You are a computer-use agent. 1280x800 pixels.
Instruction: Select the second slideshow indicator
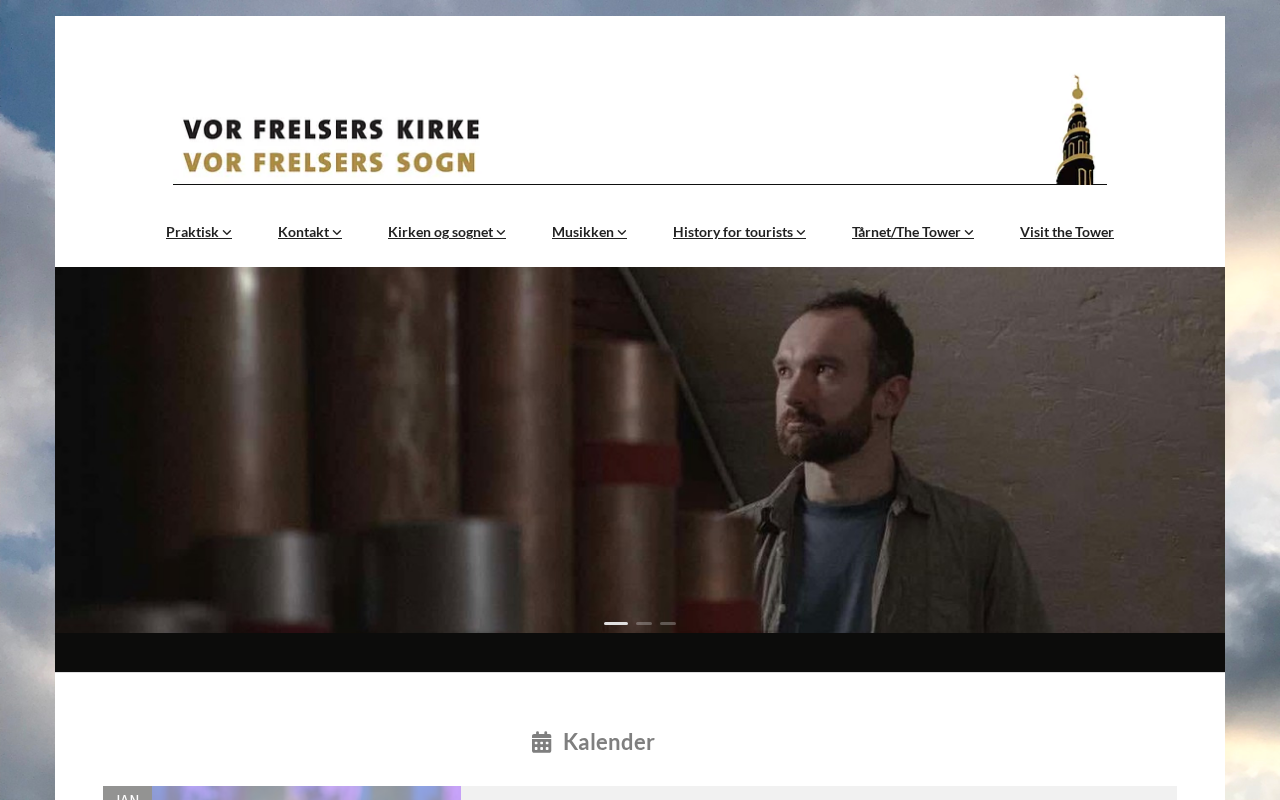[x=644, y=624]
